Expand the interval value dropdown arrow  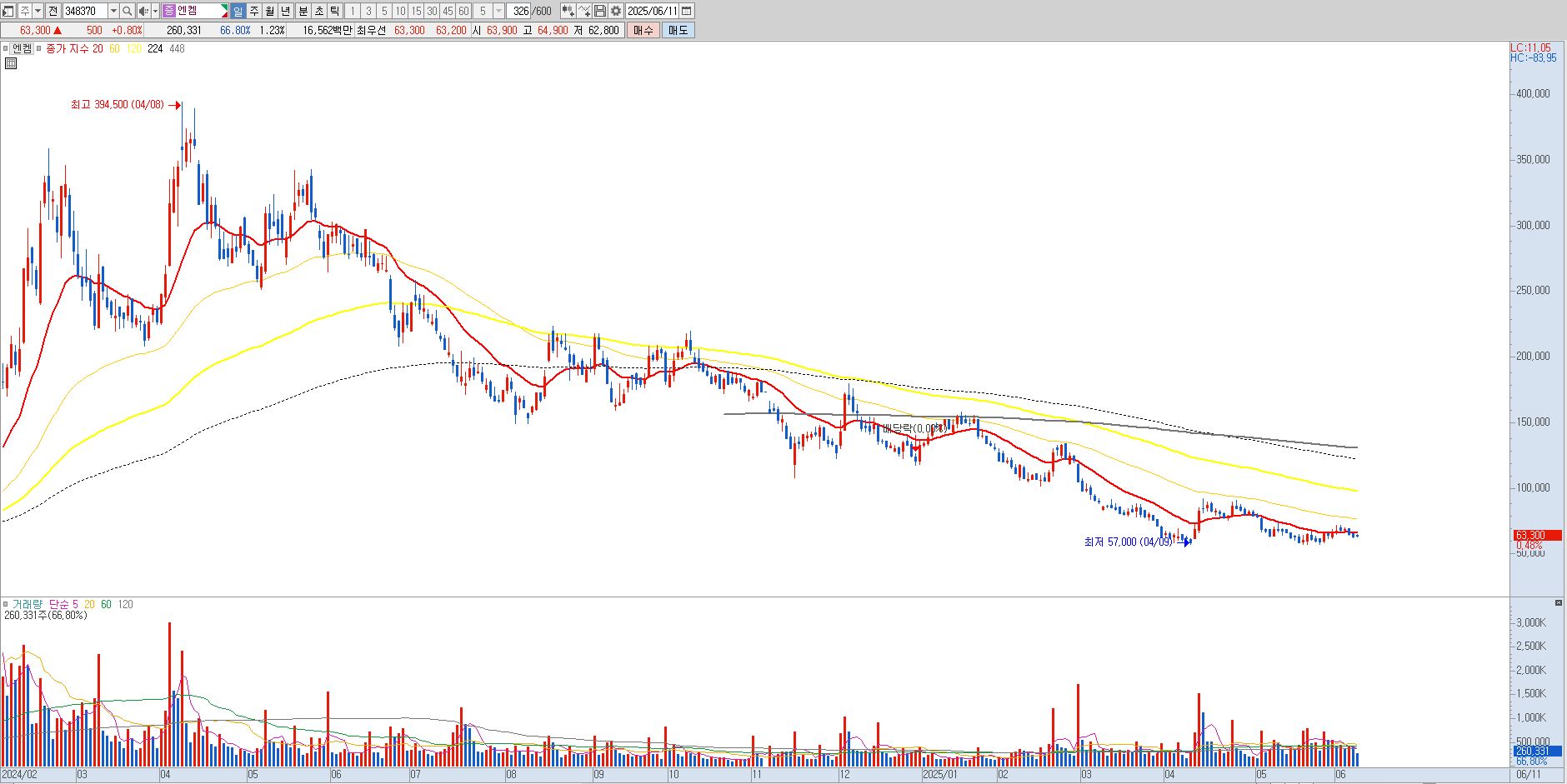(x=498, y=11)
